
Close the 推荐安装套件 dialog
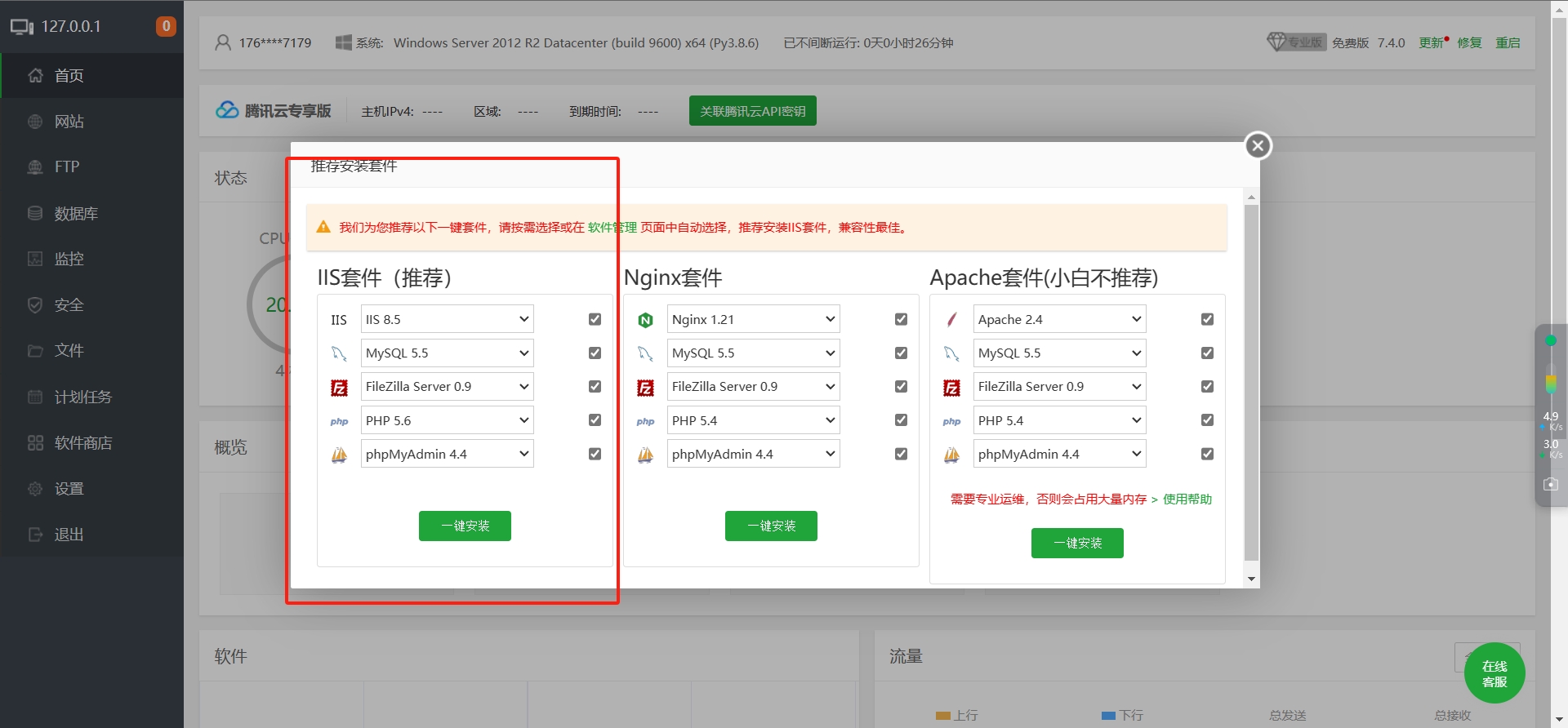pos(1258,146)
